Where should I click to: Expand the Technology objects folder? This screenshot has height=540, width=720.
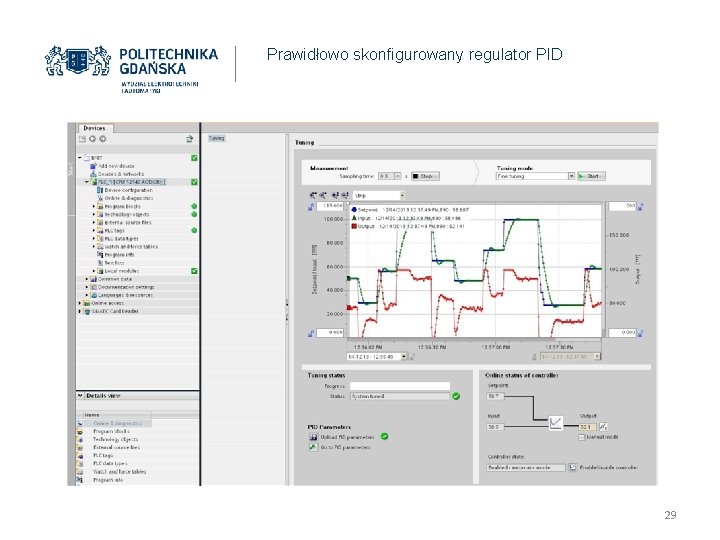pyautogui.click(x=94, y=214)
